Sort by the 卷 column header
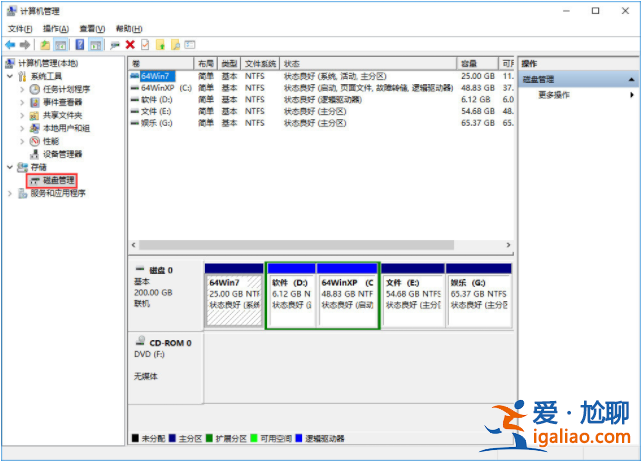 (x=161, y=64)
